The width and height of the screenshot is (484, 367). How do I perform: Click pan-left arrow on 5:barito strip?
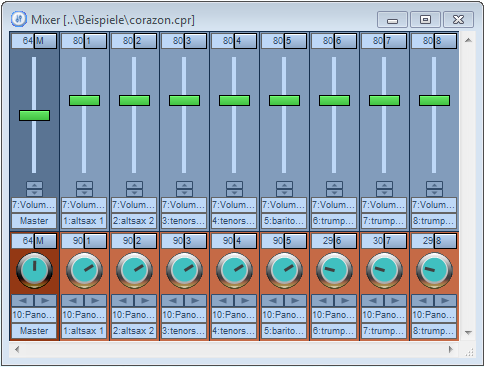coord(273,301)
